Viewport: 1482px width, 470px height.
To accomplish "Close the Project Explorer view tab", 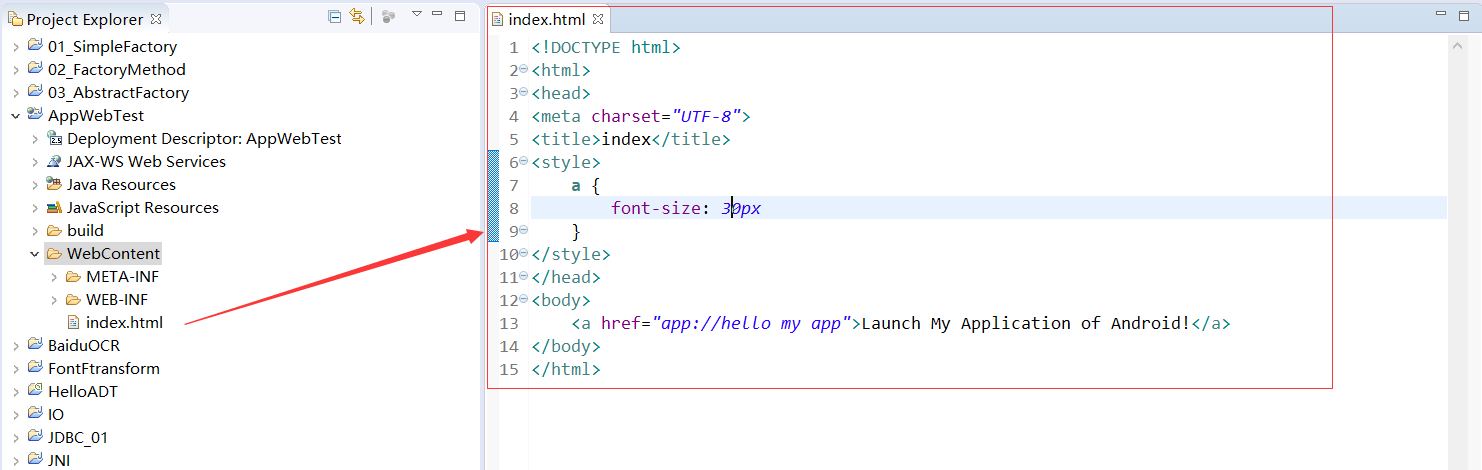I will [155, 18].
